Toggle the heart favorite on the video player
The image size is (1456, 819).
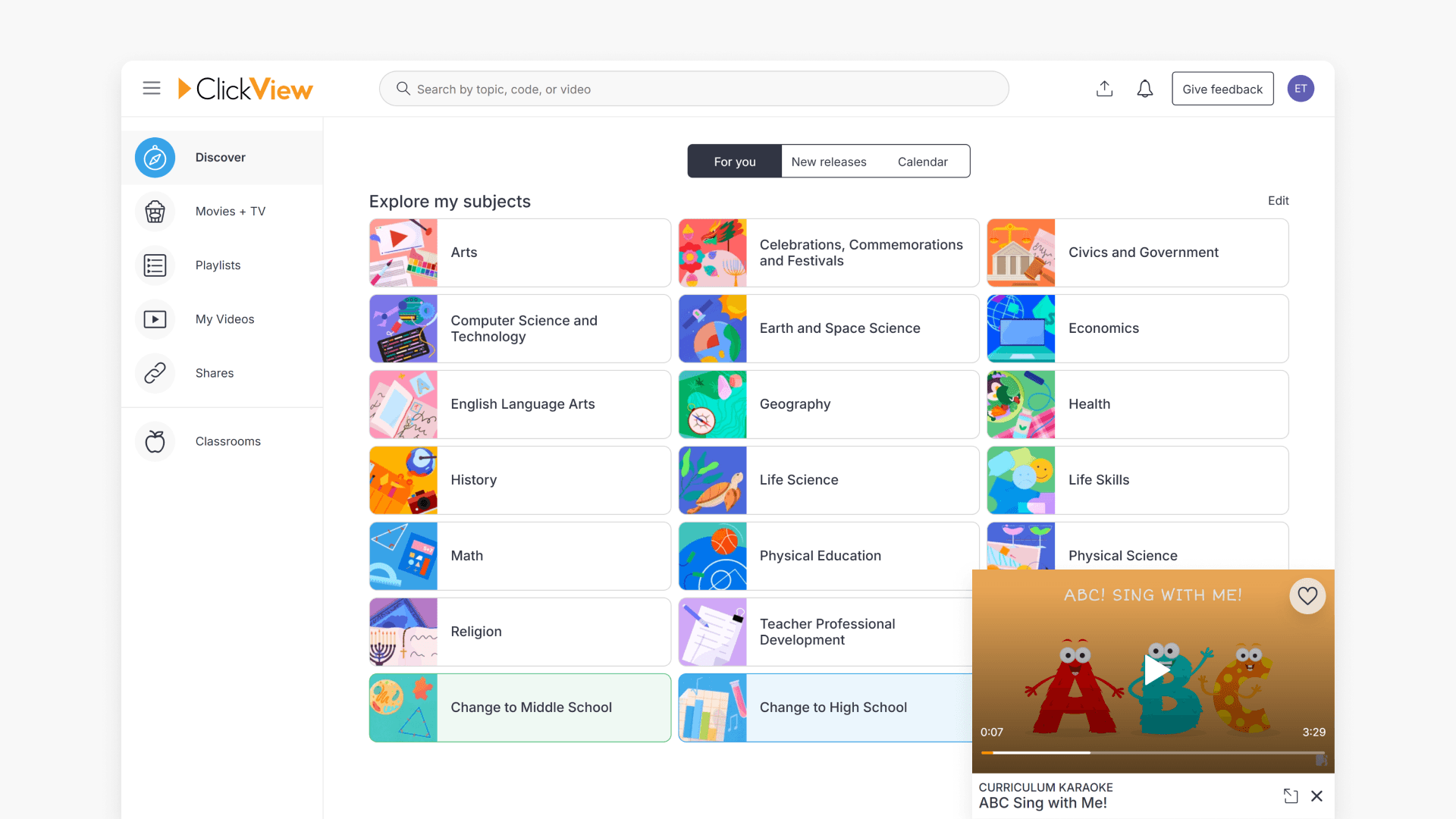click(1307, 596)
